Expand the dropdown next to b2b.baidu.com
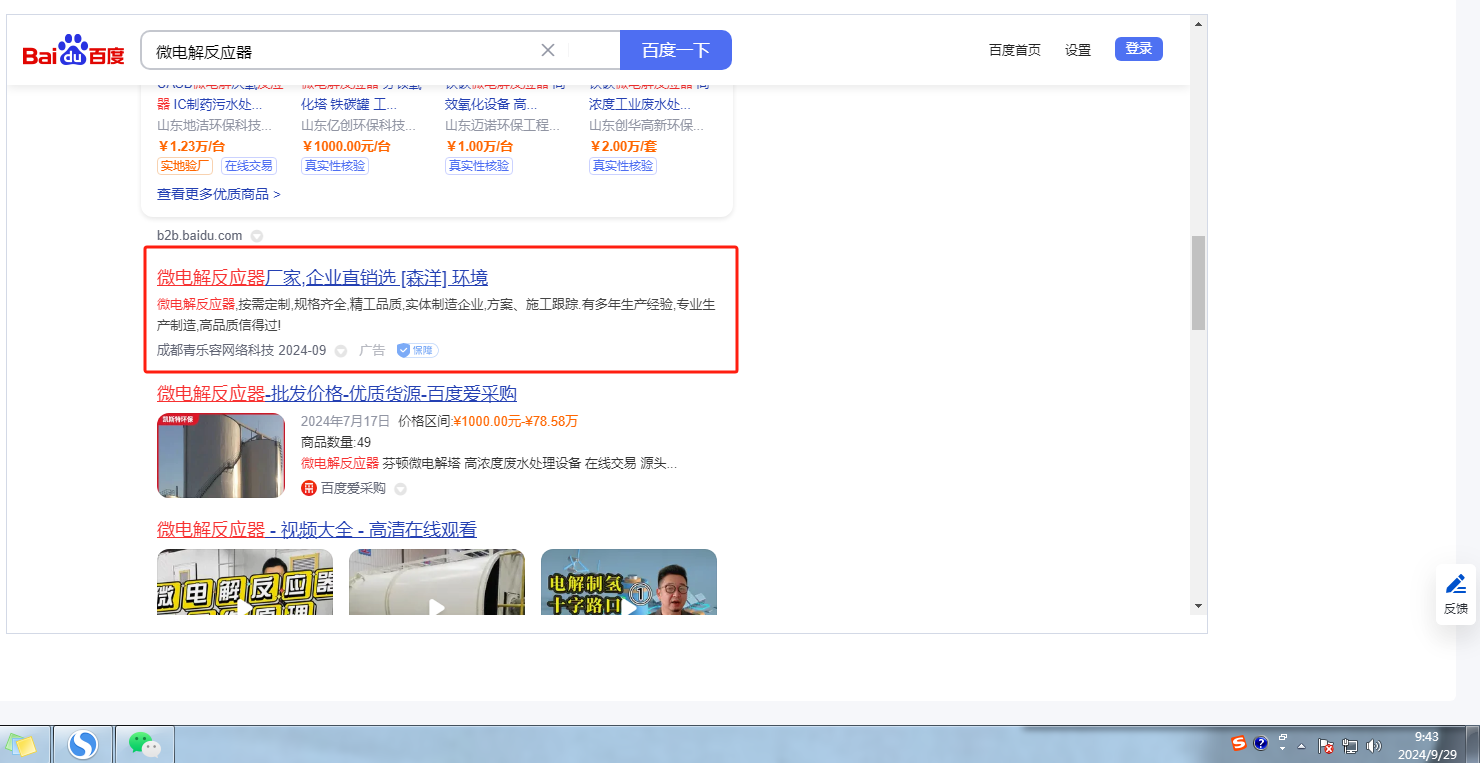 point(257,236)
